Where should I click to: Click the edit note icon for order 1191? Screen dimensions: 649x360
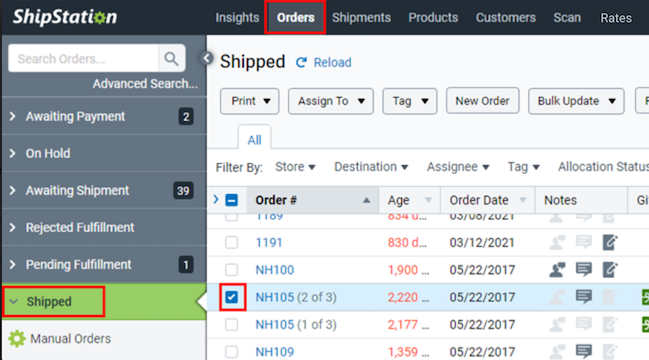pyautogui.click(x=610, y=242)
